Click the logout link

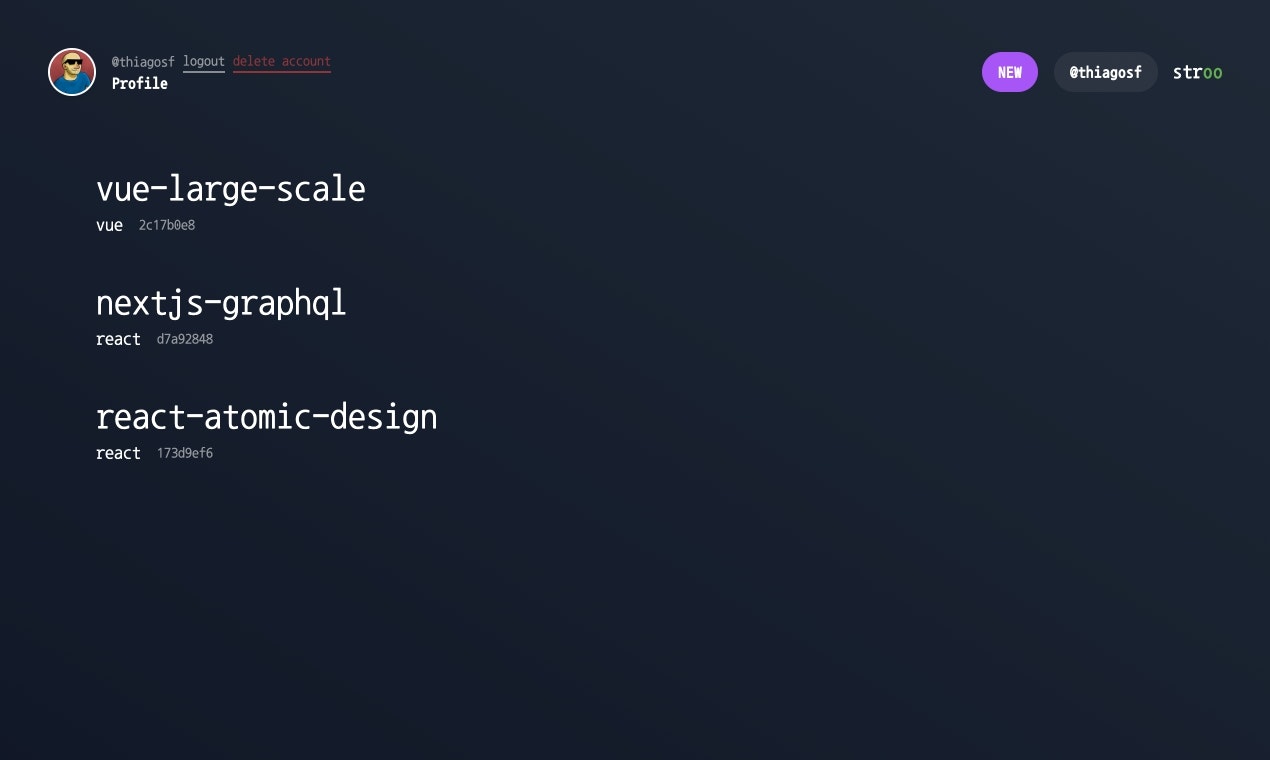click(x=204, y=62)
